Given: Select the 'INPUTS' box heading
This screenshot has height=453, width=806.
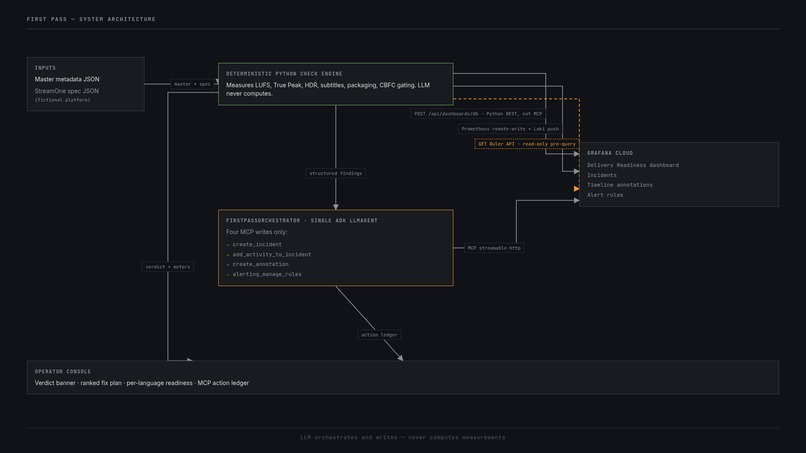Looking at the screenshot, I should click(x=45, y=68).
